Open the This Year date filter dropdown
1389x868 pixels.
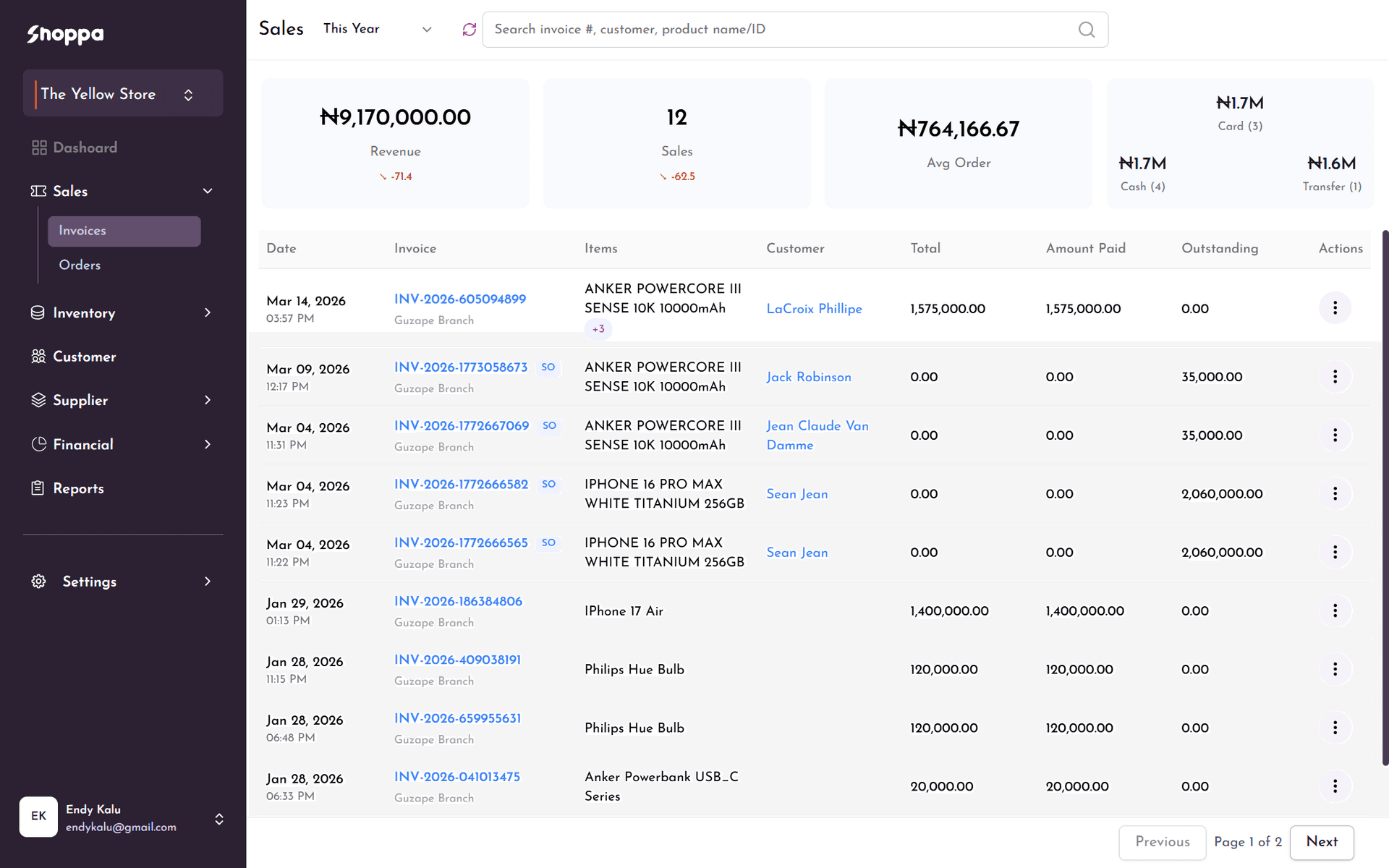377,29
